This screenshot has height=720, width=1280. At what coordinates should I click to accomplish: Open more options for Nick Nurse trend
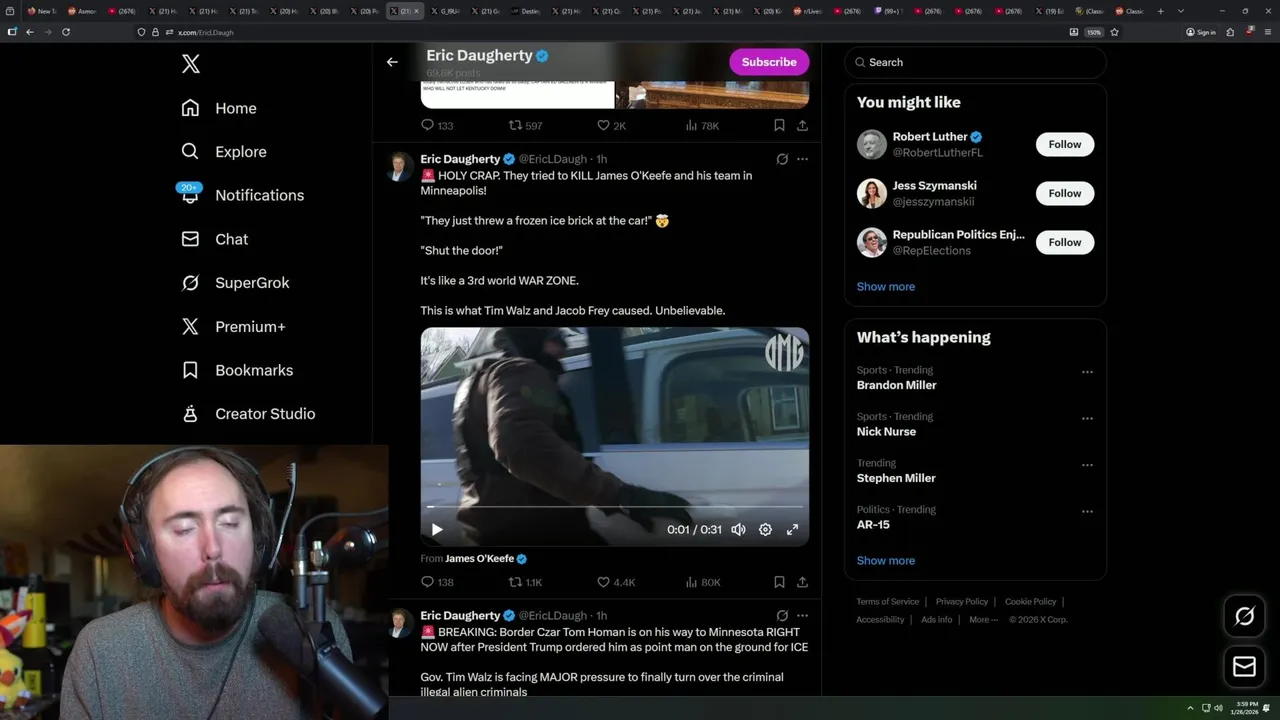(x=1087, y=418)
